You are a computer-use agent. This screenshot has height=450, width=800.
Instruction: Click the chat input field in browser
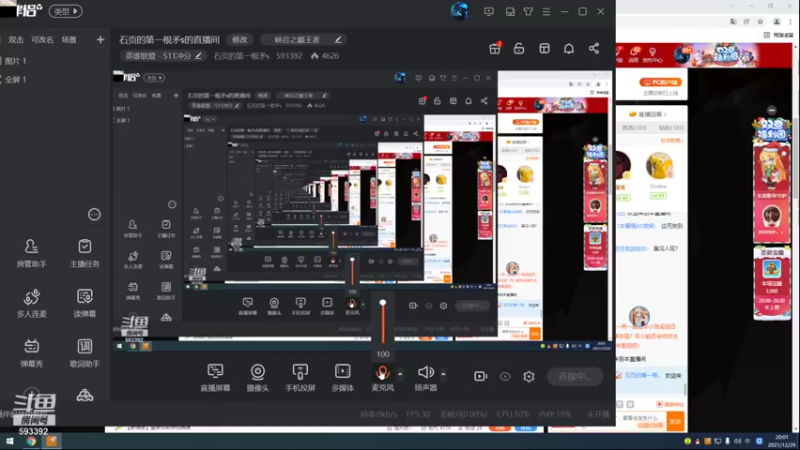click(x=643, y=421)
